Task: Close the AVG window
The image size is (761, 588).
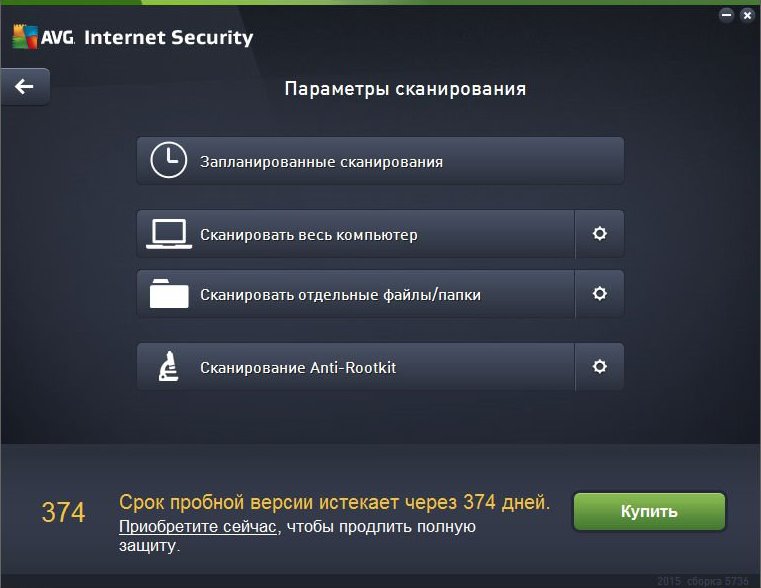Action: pyautogui.click(x=747, y=16)
